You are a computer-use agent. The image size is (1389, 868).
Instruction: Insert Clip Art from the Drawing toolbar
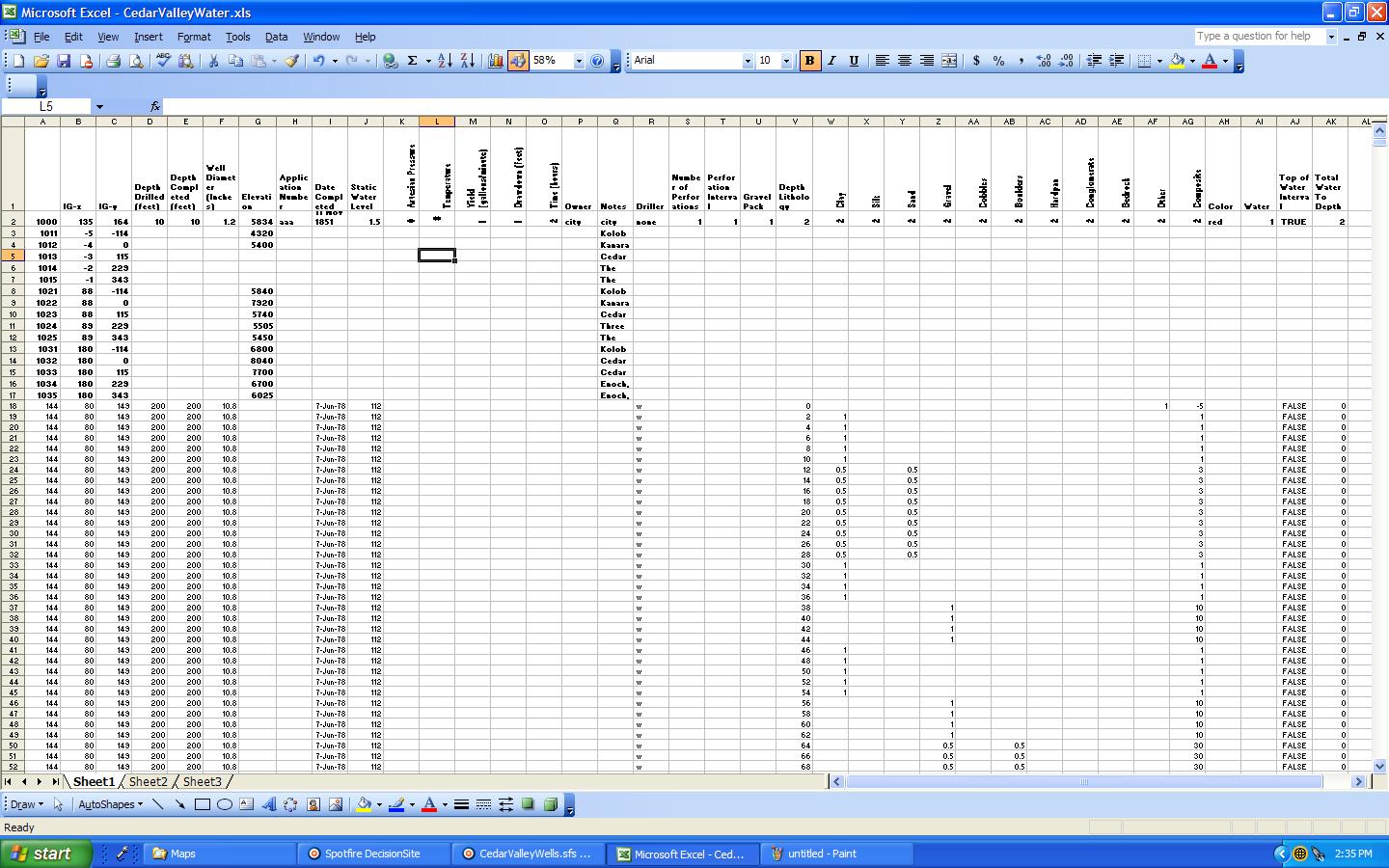click(313, 804)
